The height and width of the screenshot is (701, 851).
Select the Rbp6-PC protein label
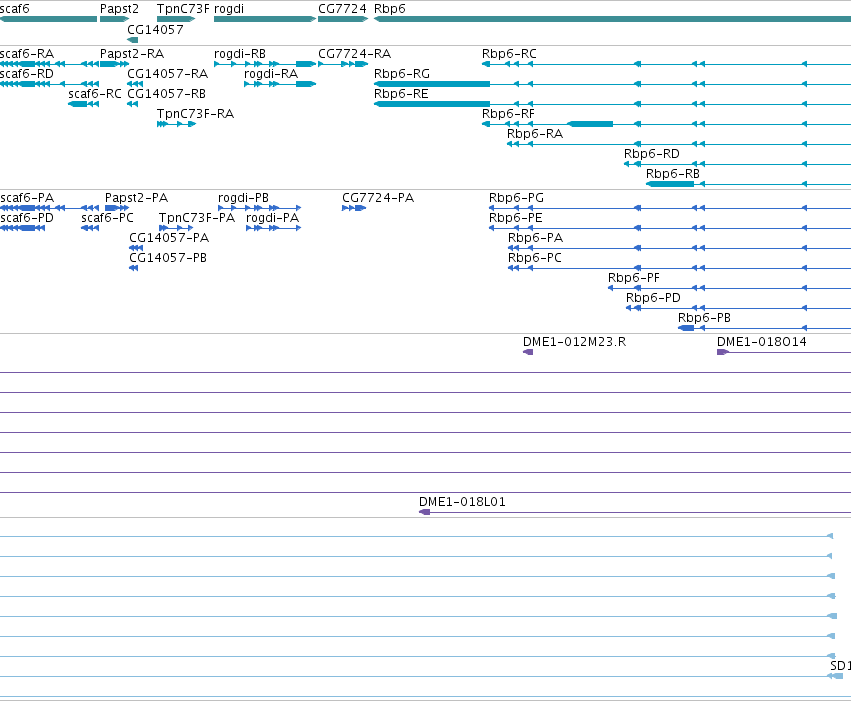[x=535, y=258]
